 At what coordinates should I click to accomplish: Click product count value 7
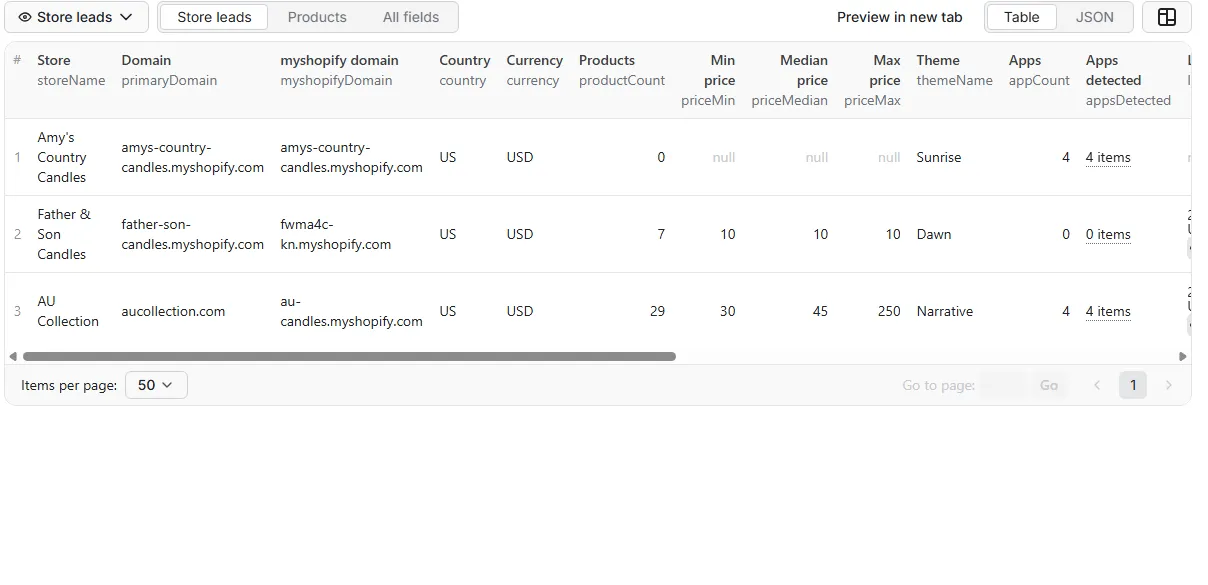pyautogui.click(x=661, y=234)
